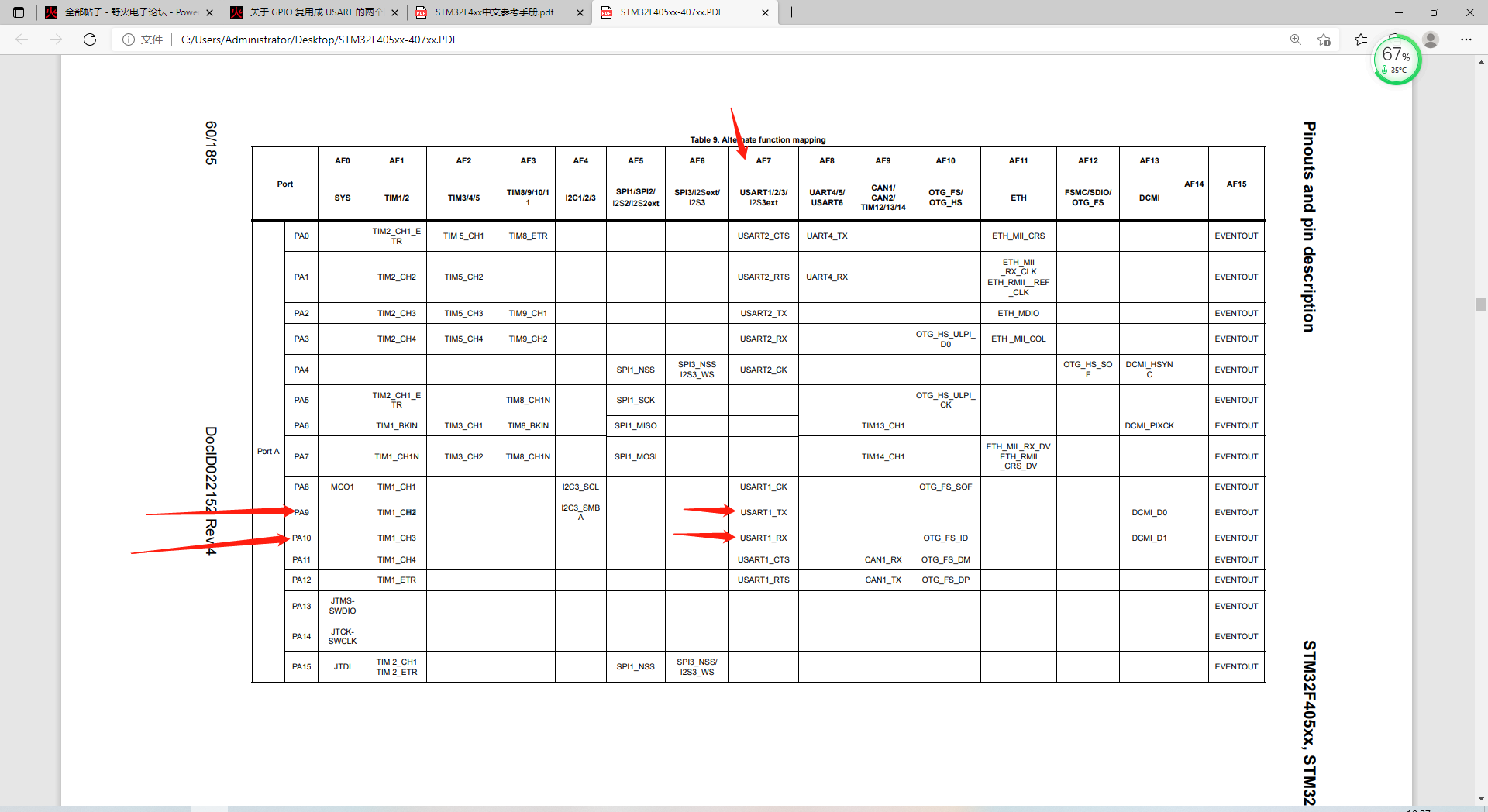
Task: Click the ETH_MDIO cell
Action: [1018, 313]
